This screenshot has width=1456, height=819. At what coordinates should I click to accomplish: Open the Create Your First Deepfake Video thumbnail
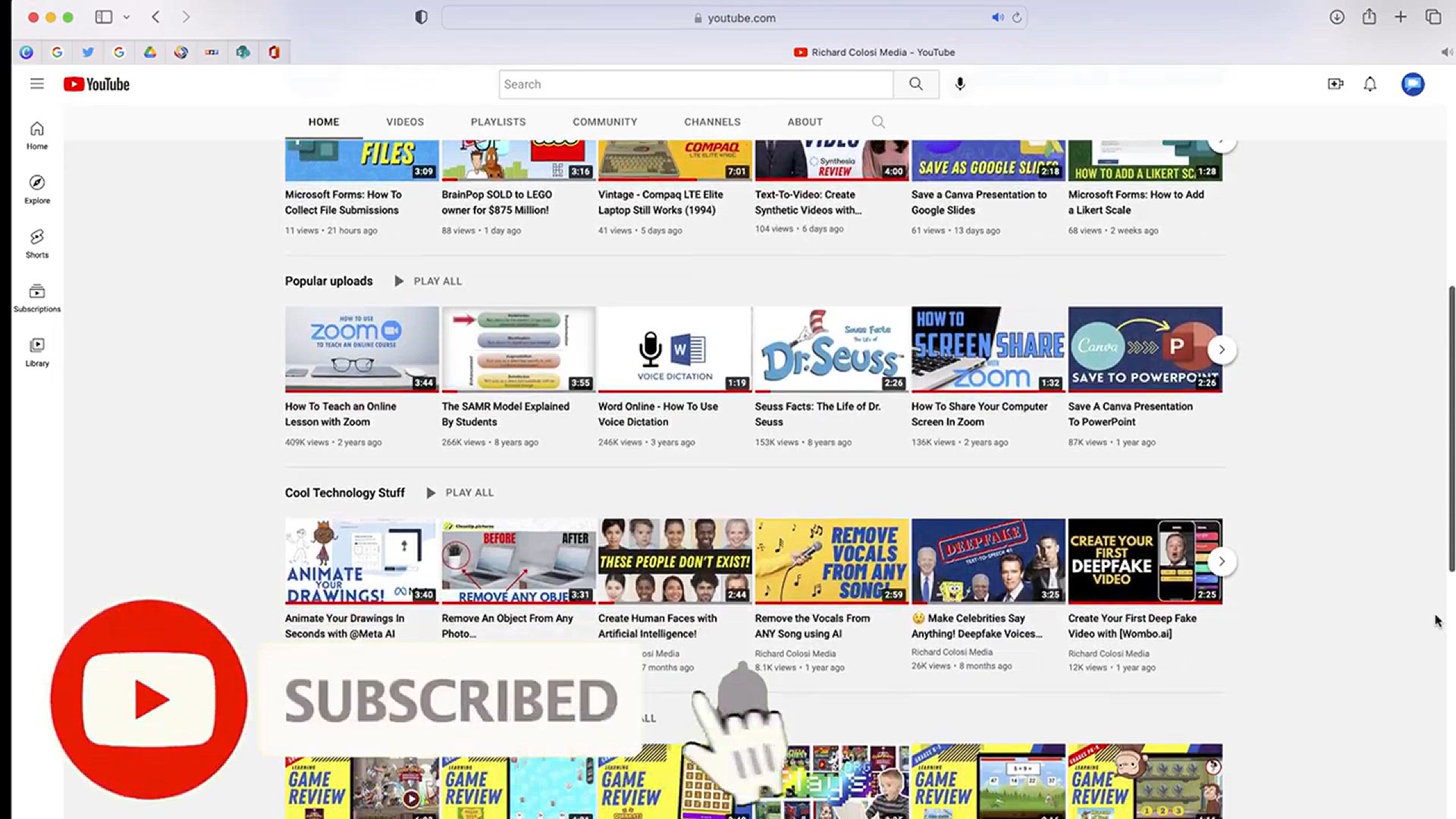pos(1144,561)
